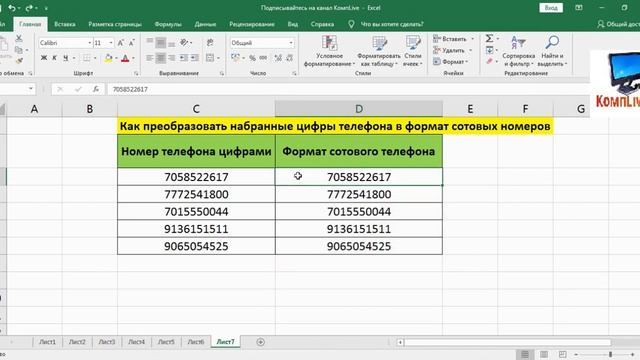Open the merge and center dropdown
This screenshot has width=640, height=360.
219,58
